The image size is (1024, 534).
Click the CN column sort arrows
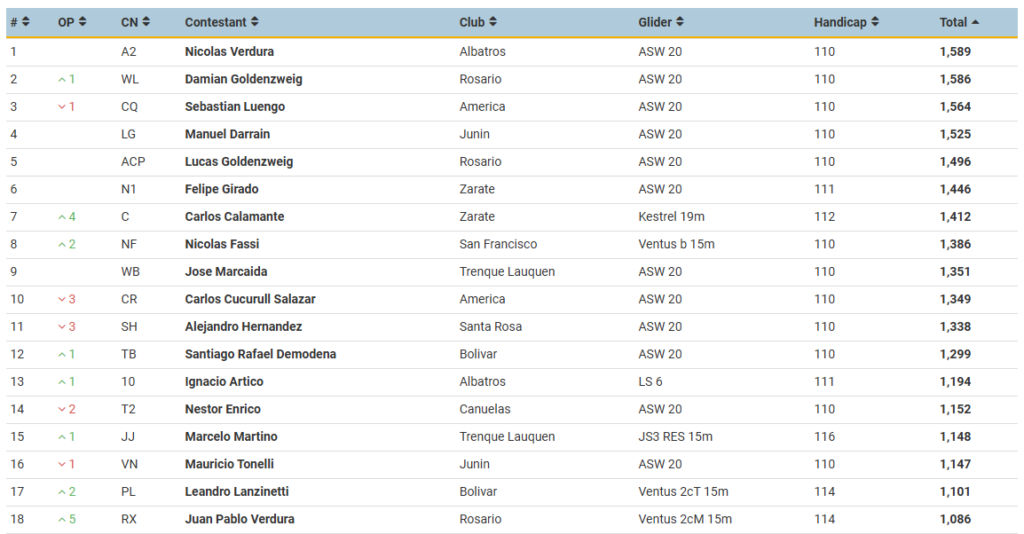[146, 22]
